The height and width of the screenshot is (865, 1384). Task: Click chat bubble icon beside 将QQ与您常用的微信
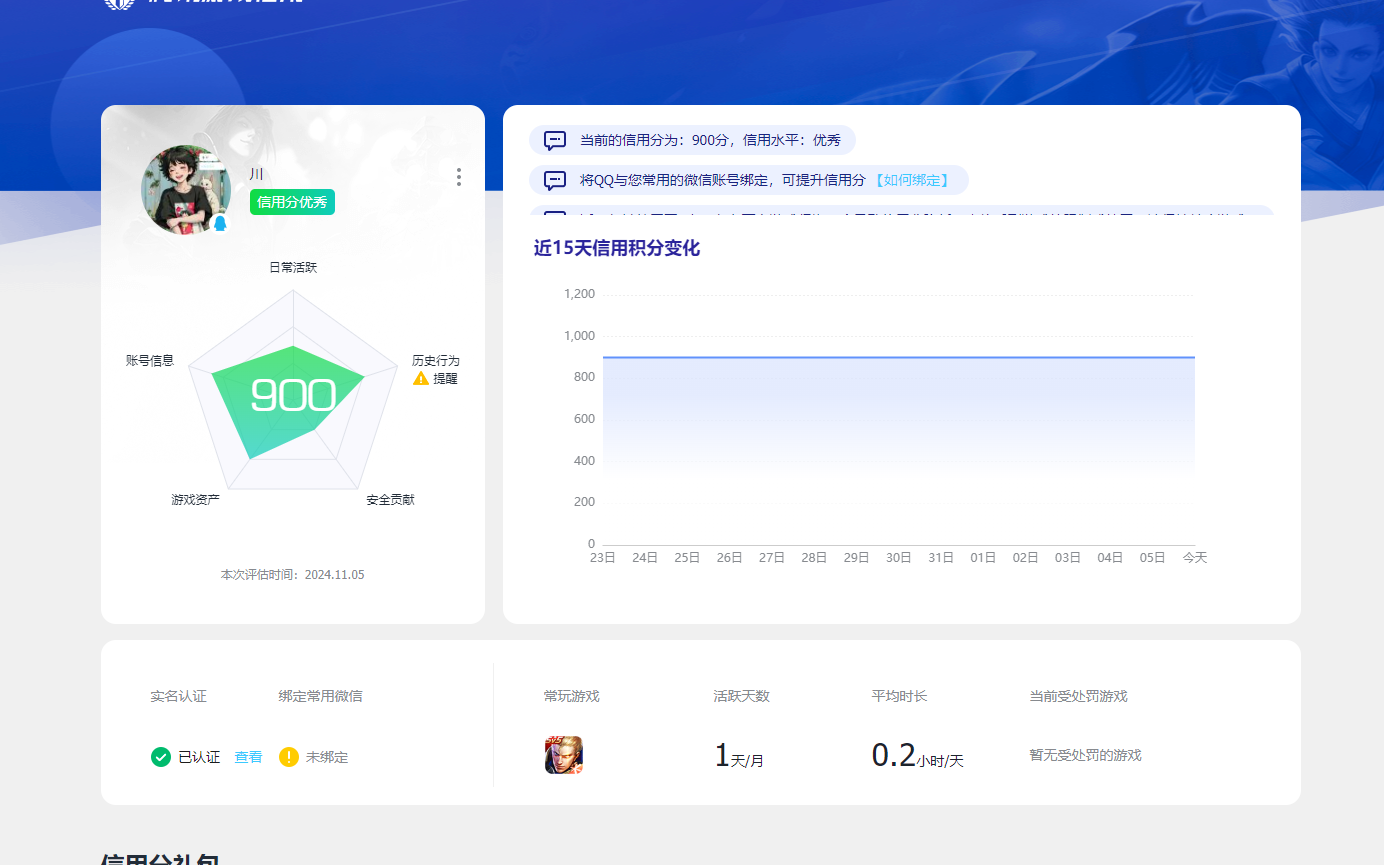click(555, 180)
